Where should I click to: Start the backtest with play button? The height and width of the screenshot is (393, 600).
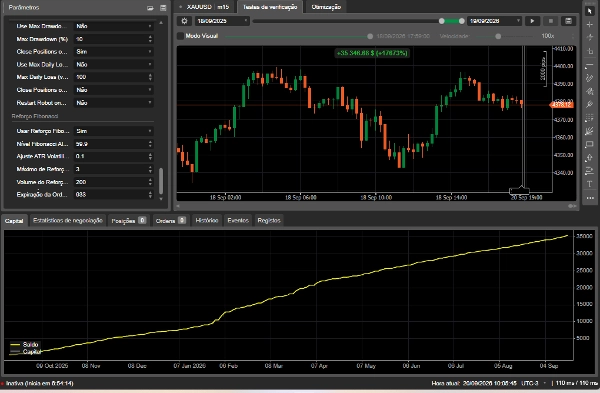pos(532,21)
